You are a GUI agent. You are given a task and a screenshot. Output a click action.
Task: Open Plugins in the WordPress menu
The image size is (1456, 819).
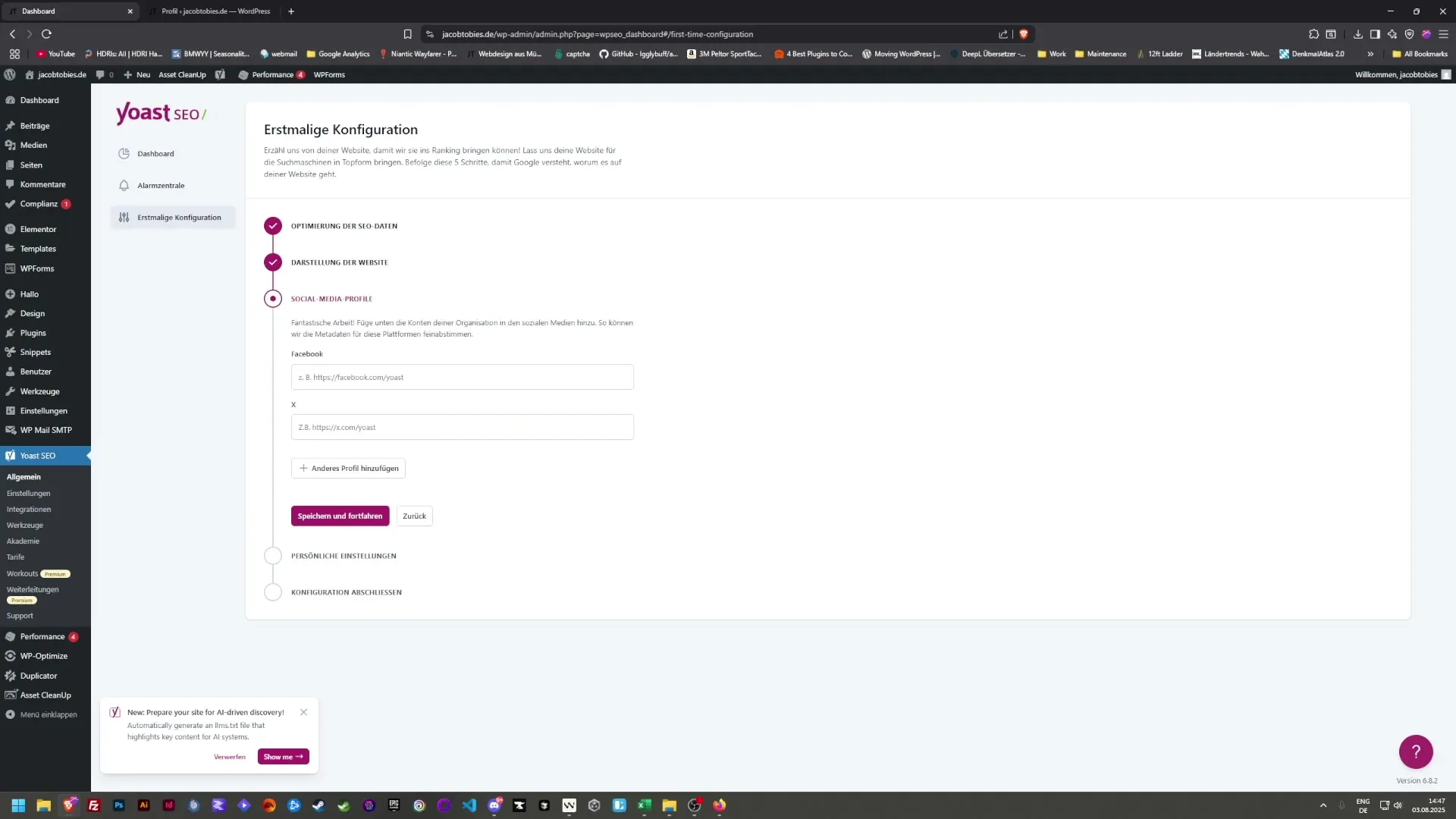point(33,333)
